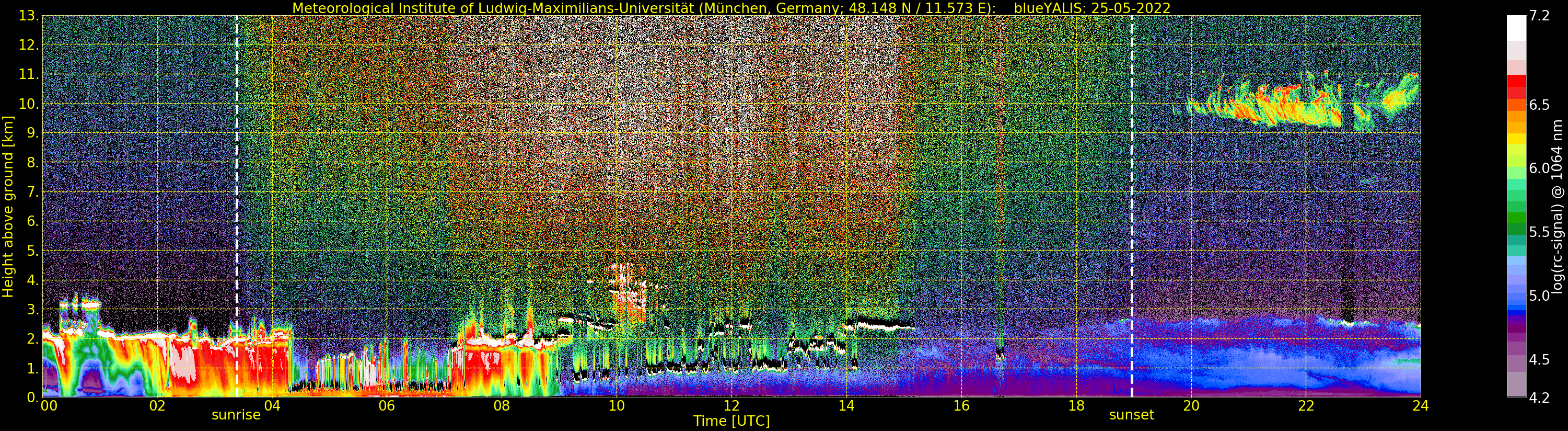The width and height of the screenshot is (1568, 431).
Task: Pick the dark green band near 5.5
Action: pyautogui.click(x=1516, y=230)
